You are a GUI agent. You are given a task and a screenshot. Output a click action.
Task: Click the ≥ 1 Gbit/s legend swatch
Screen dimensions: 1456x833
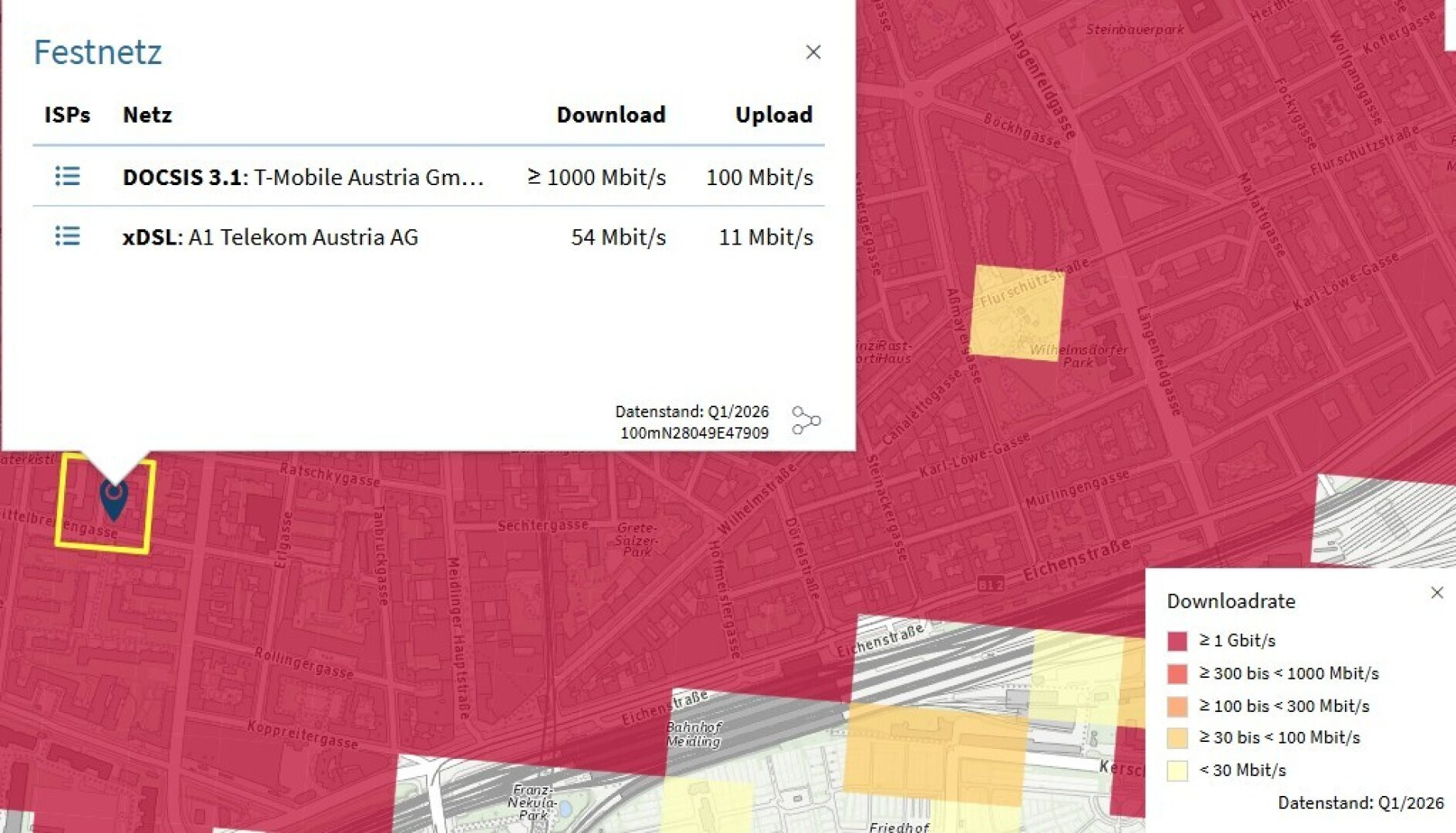[x=1177, y=641]
